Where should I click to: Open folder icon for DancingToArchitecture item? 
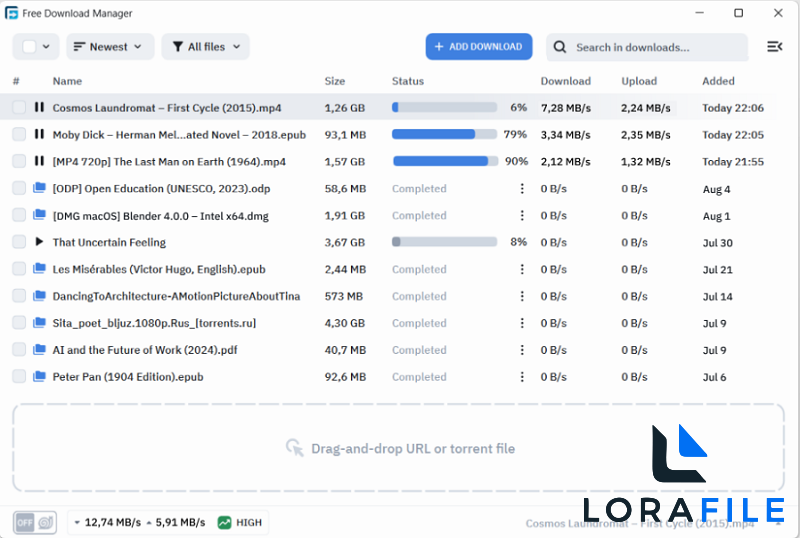(x=39, y=296)
